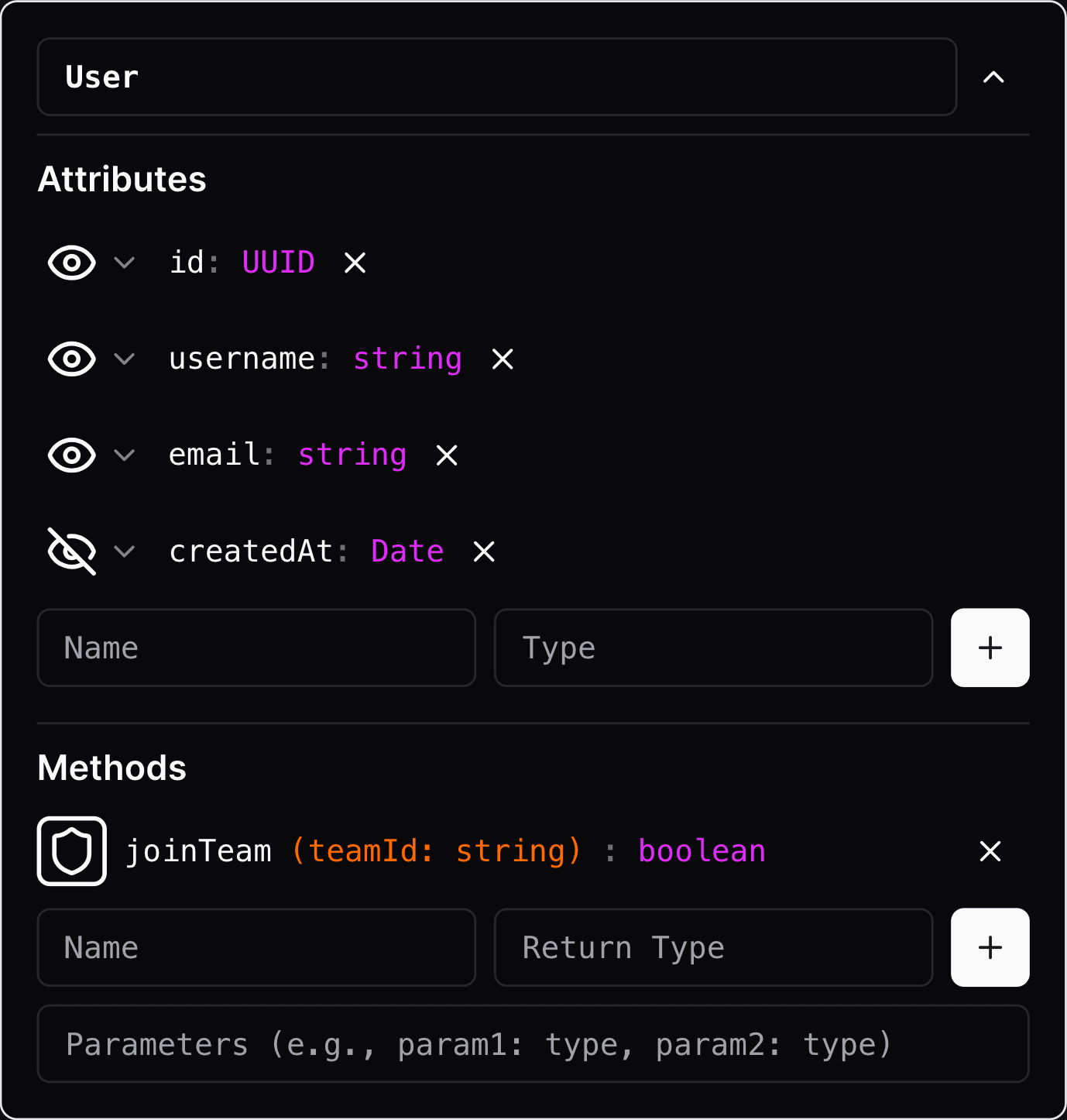Add new attribute with plus button

click(x=990, y=648)
